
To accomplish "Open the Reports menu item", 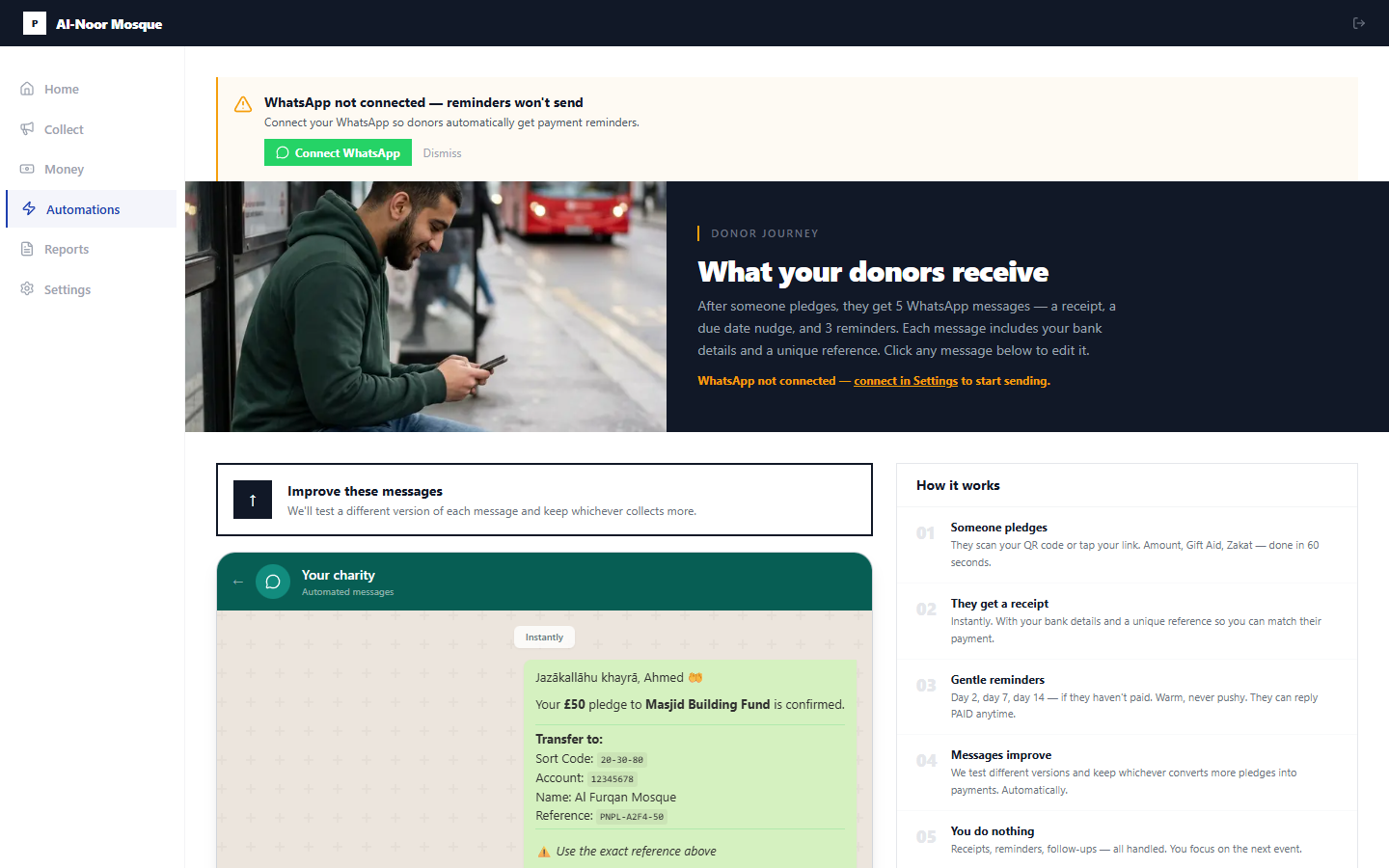I will point(67,249).
